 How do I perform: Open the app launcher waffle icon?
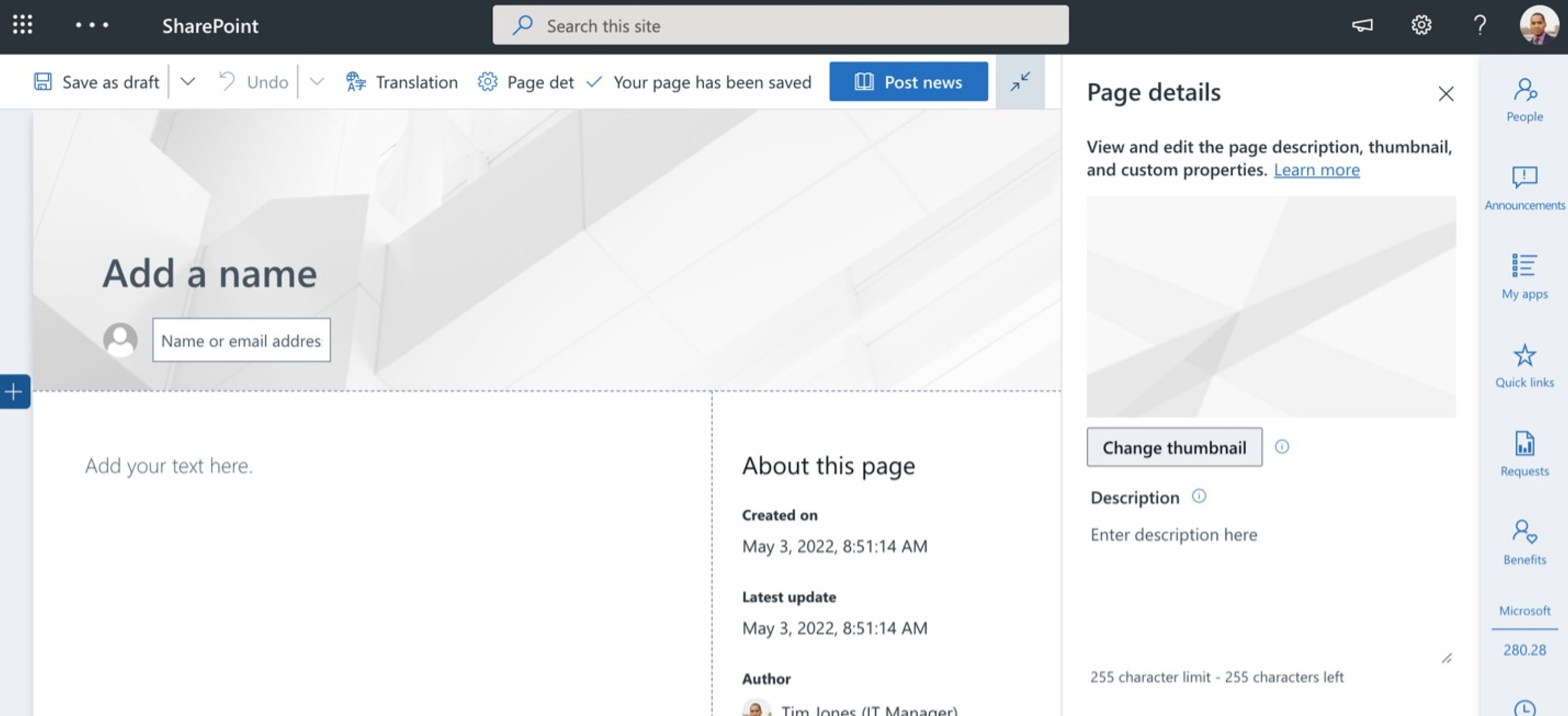(x=22, y=25)
